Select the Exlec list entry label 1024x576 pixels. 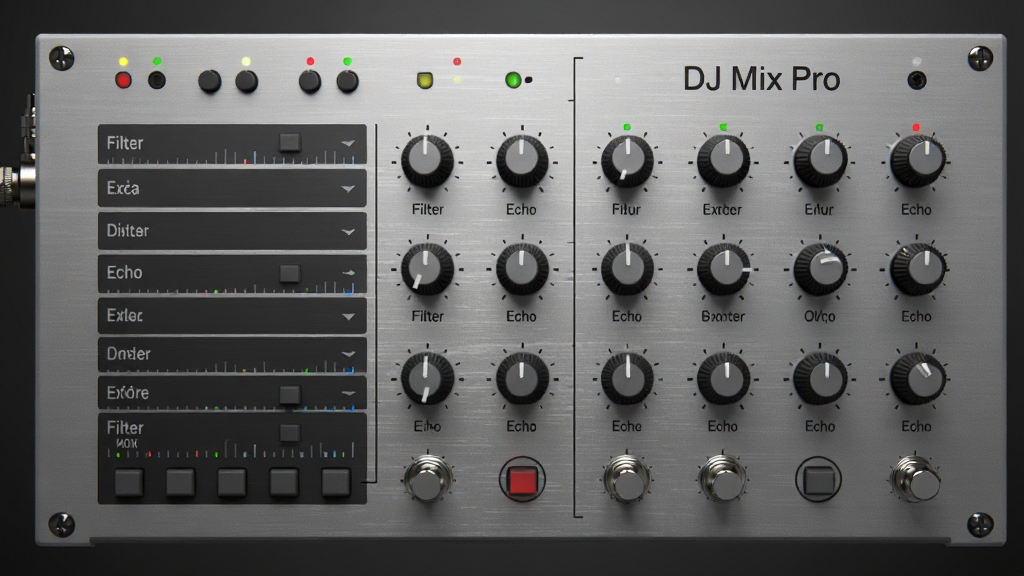click(124, 315)
